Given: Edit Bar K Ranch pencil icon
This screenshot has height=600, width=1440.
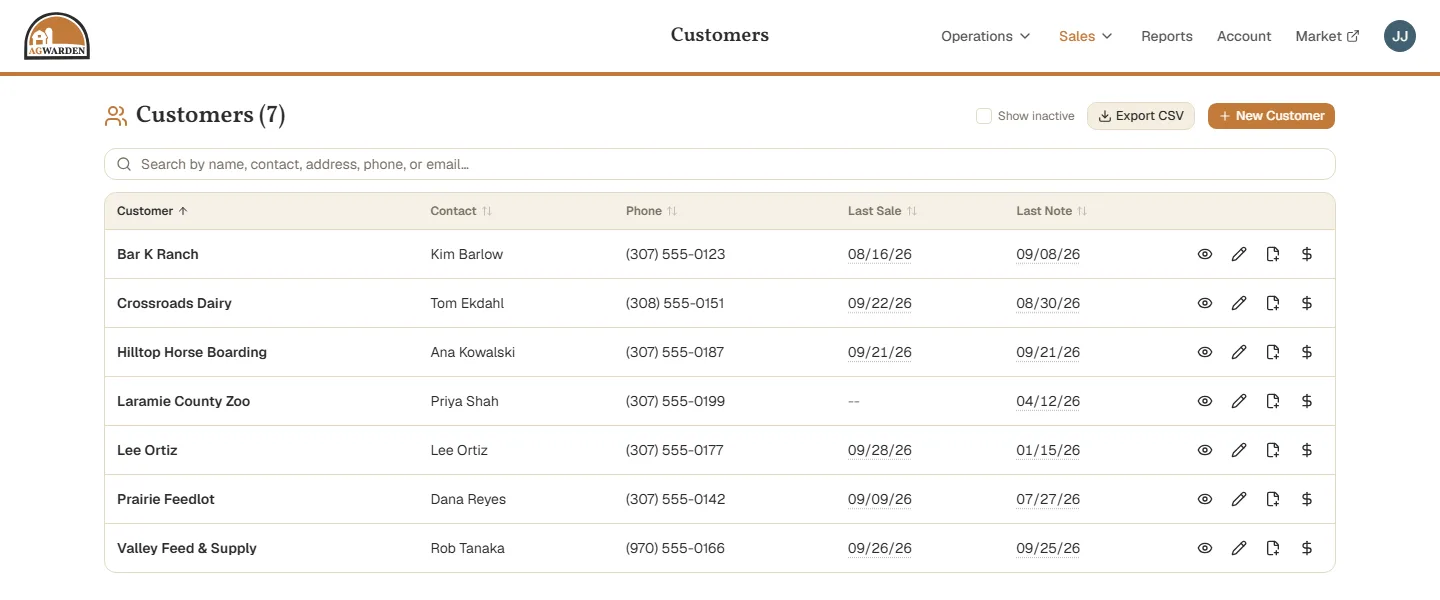Looking at the screenshot, I should (1239, 254).
